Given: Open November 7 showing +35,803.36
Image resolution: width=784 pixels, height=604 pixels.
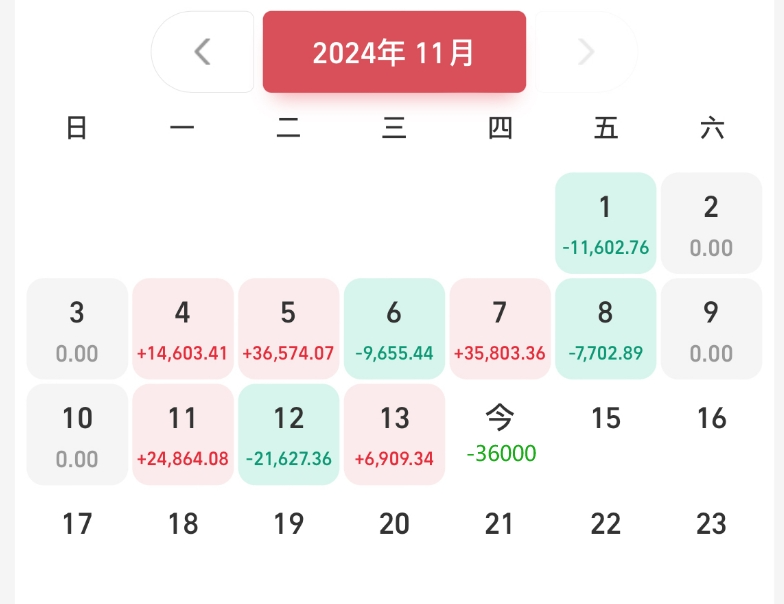Looking at the screenshot, I should tap(500, 328).
